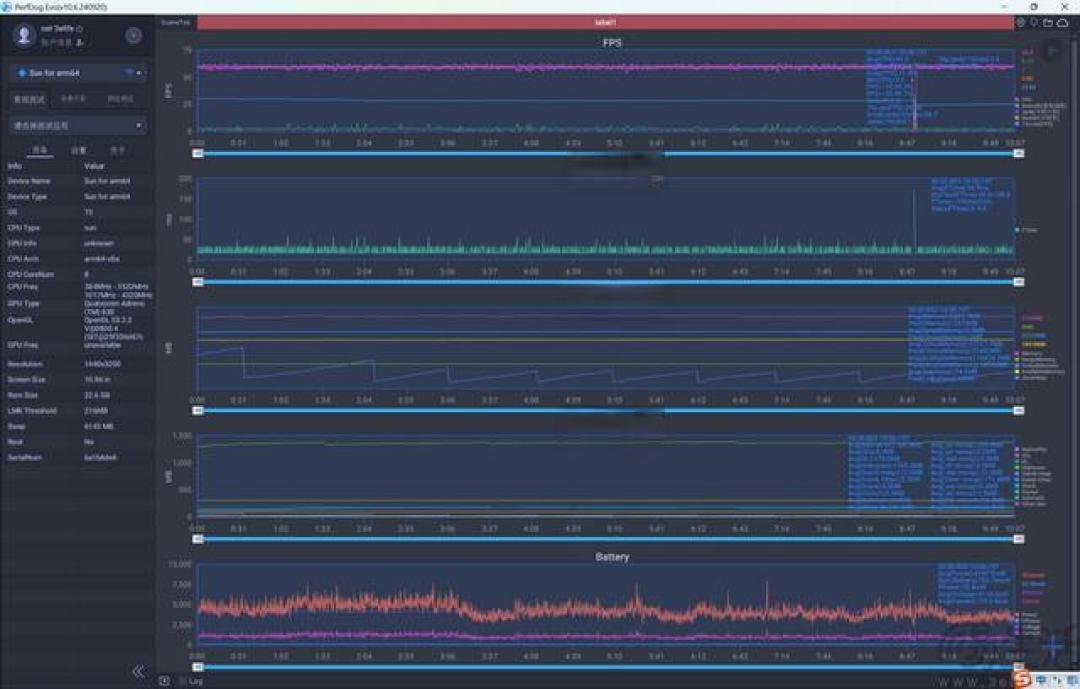The height and width of the screenshot is (689, 1080).
Task: Collapse the left sidebar with the double-chevron icon
Action: (x=138, y=671)
